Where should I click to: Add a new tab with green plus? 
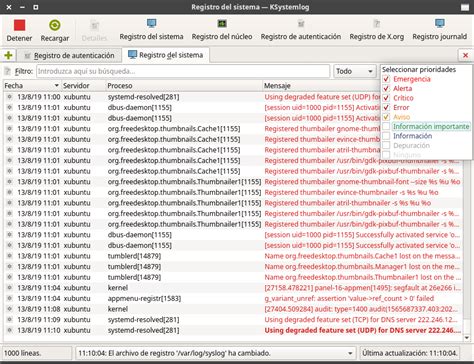coord(9,55)
